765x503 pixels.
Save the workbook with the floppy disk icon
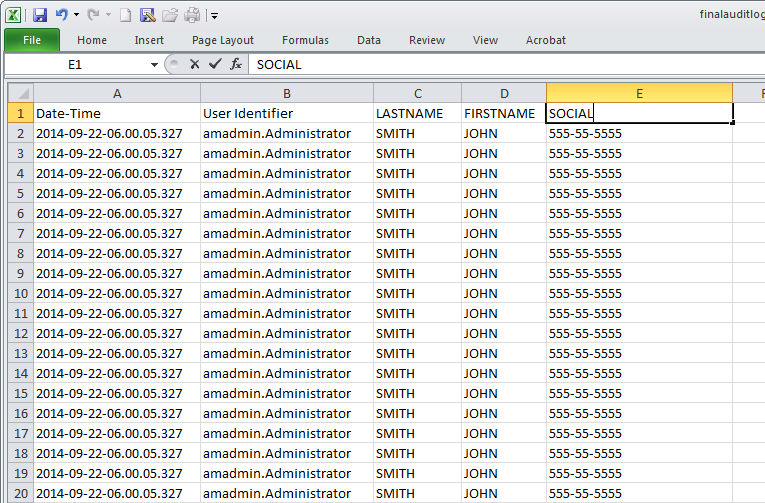click(x=40, y=15)
